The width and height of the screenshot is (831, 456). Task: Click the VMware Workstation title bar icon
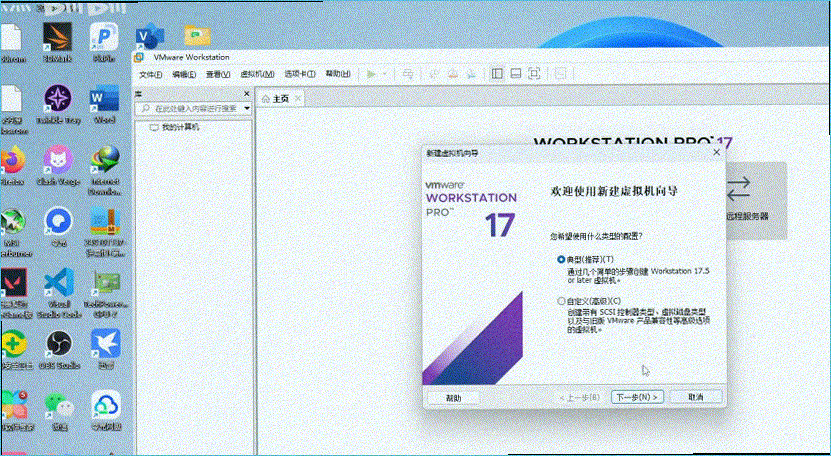pos(139,57)
